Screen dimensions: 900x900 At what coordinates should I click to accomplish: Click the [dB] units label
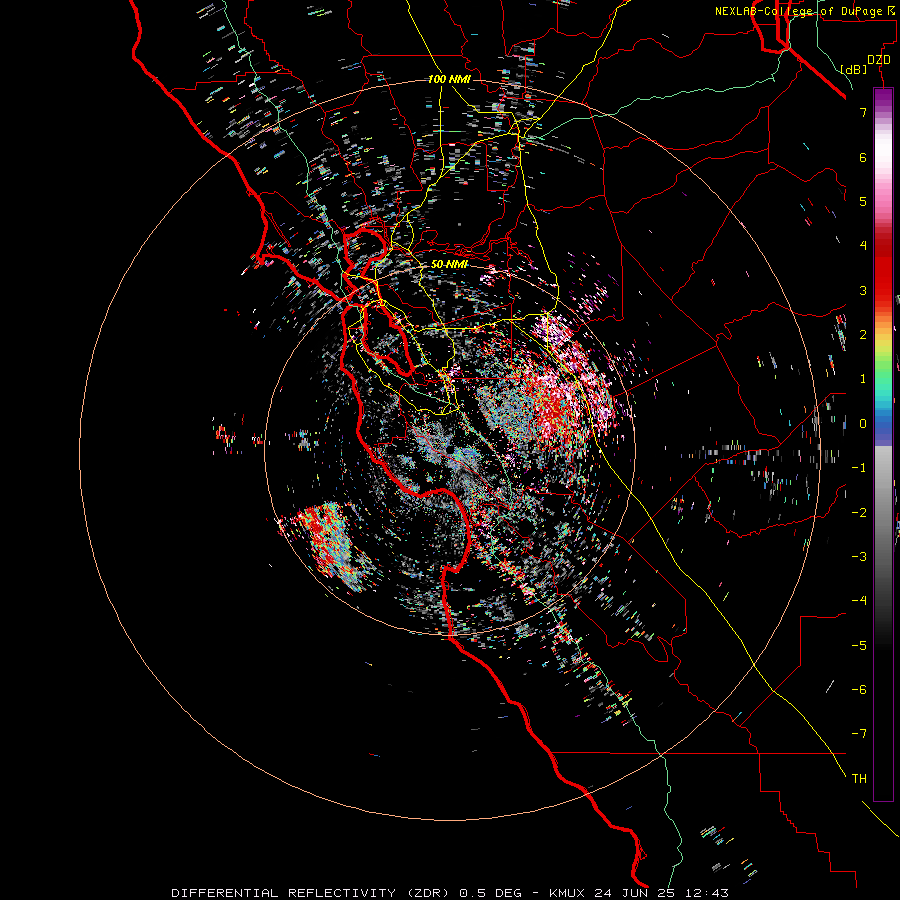[x=853, y=69]
